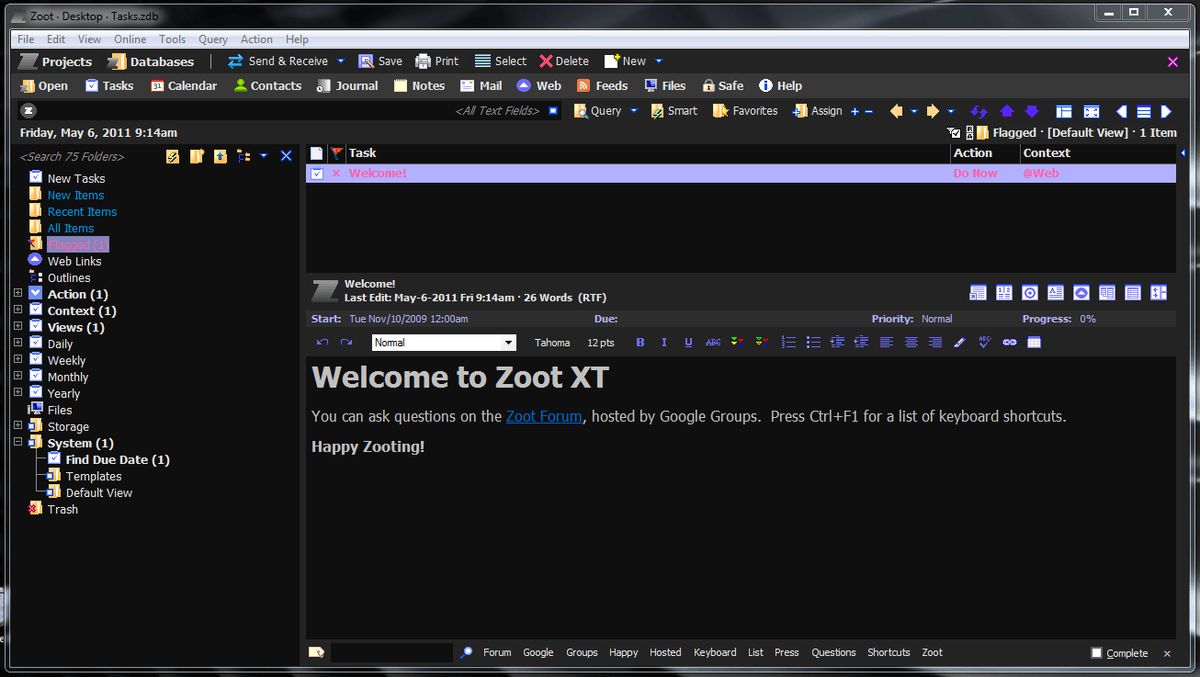Open the Query menu in the menu bar
1200x677 pixels.
point(212,39)
